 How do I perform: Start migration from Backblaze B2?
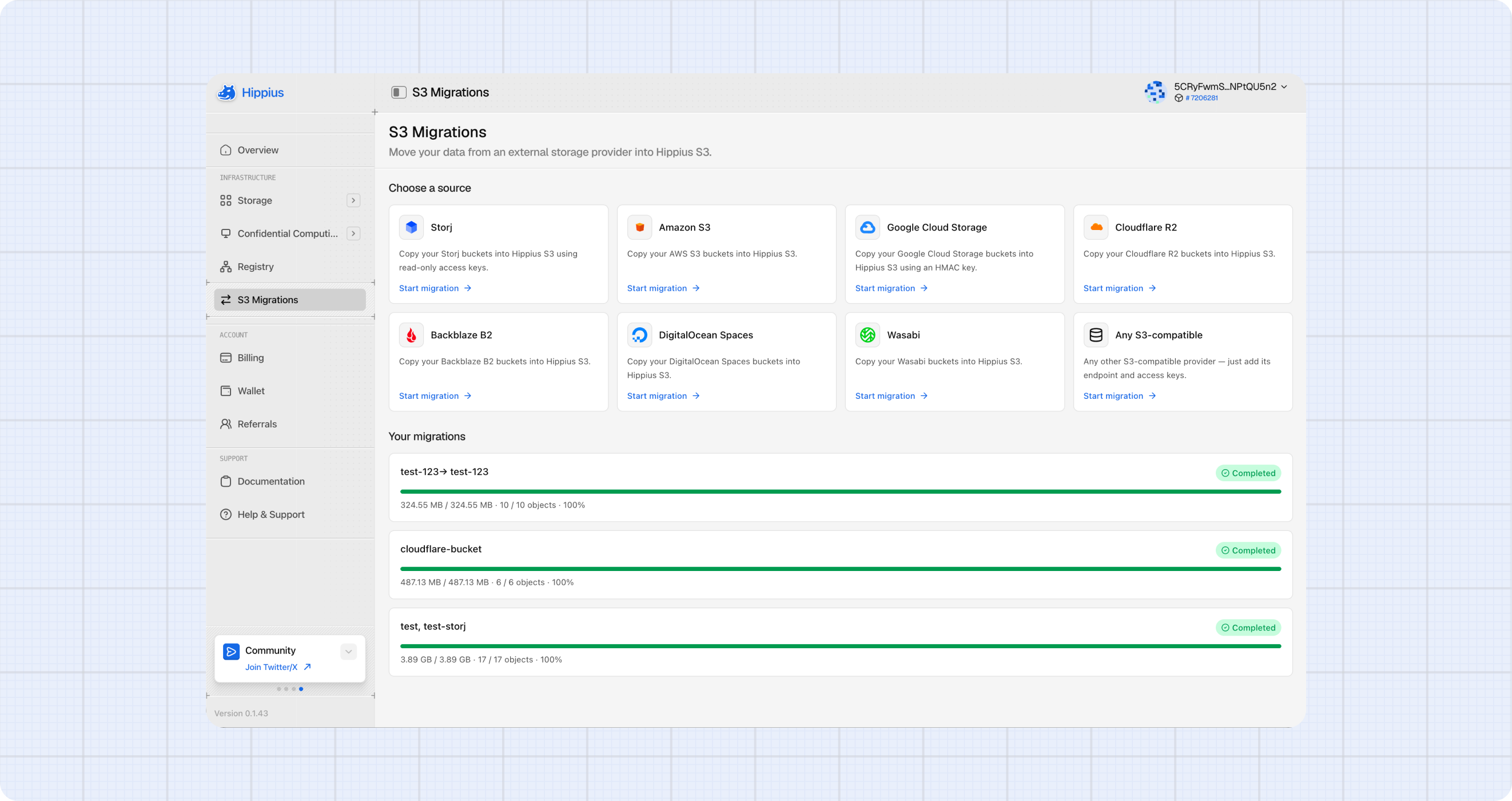pos(435,396)
